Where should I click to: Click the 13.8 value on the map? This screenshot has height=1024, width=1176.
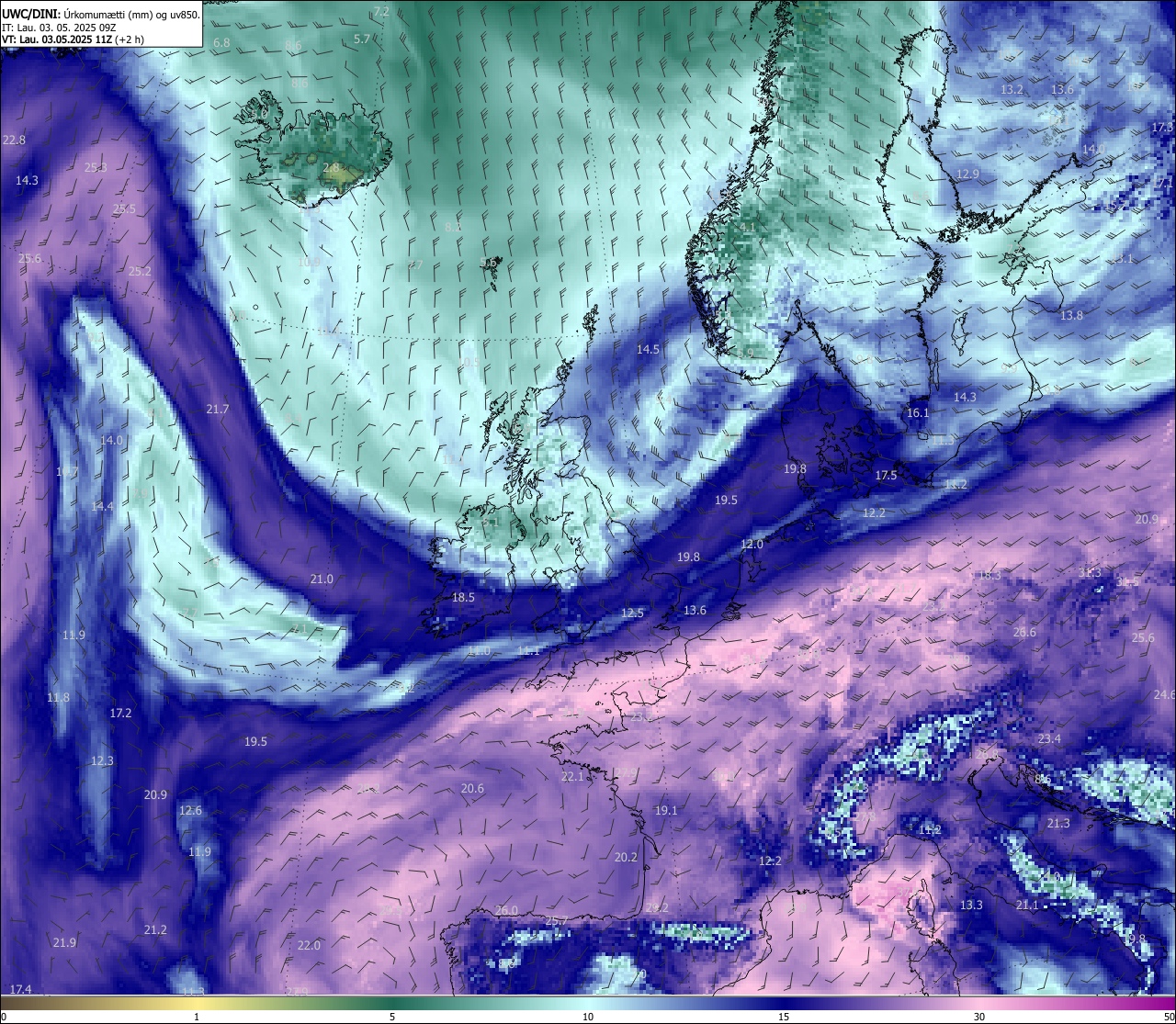1071,316
